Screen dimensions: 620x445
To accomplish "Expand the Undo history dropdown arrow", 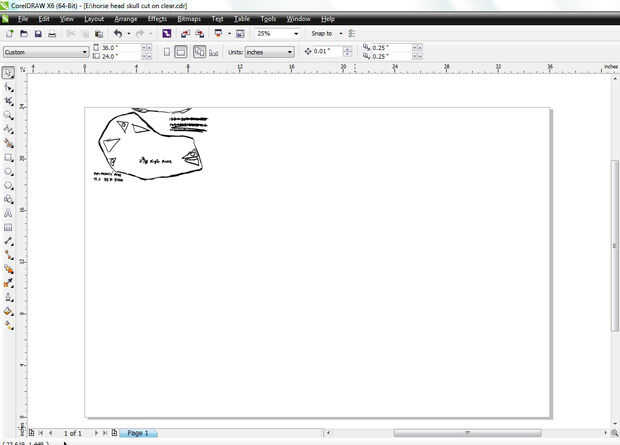I will 129,34.
